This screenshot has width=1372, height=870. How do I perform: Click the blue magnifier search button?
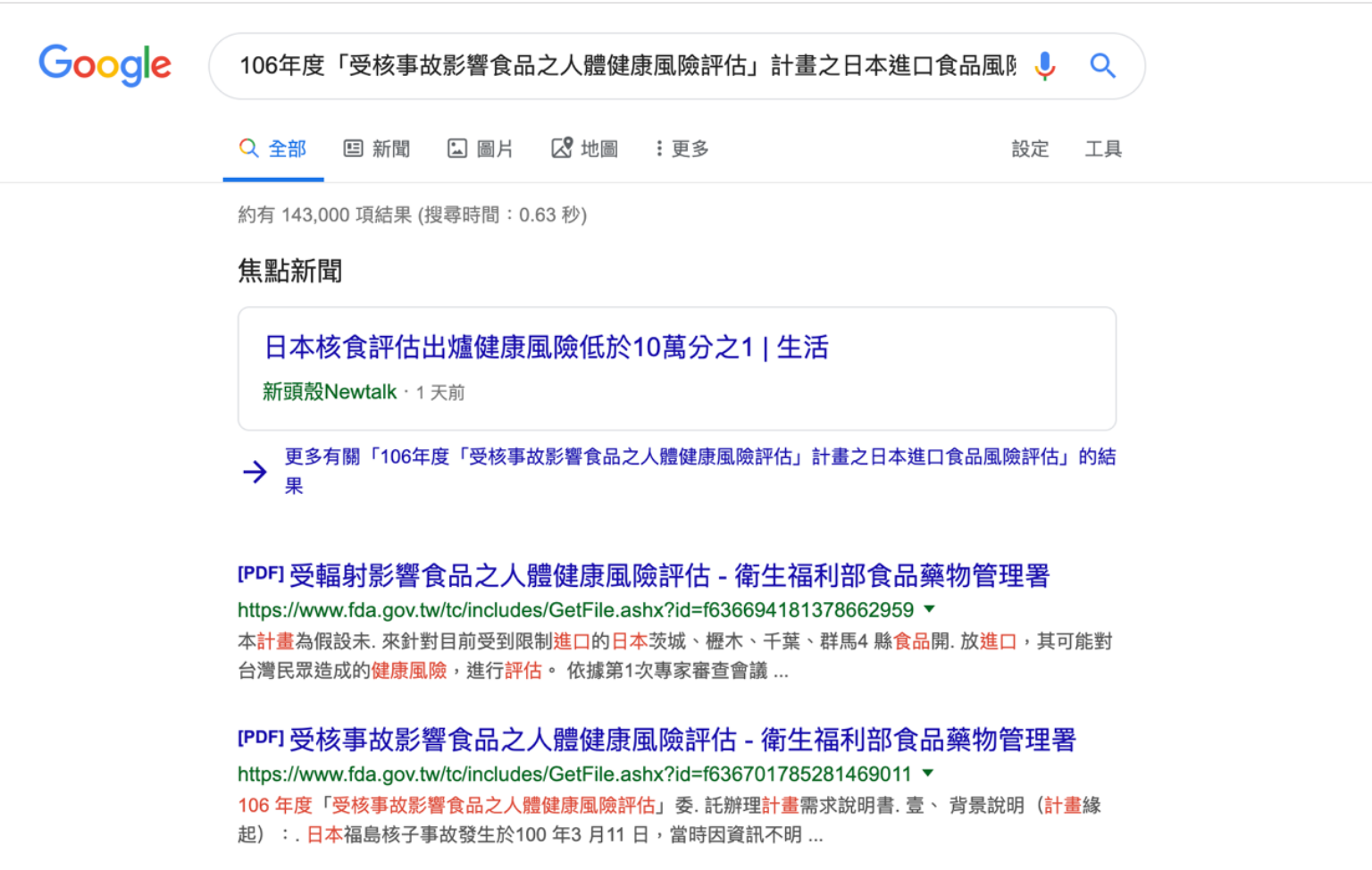[x=1102, y=66]
